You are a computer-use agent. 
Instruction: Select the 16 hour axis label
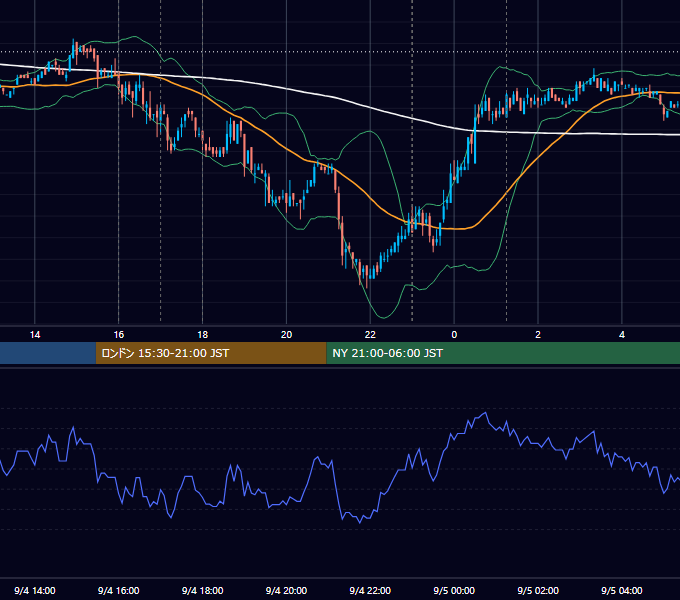point(118,335)
